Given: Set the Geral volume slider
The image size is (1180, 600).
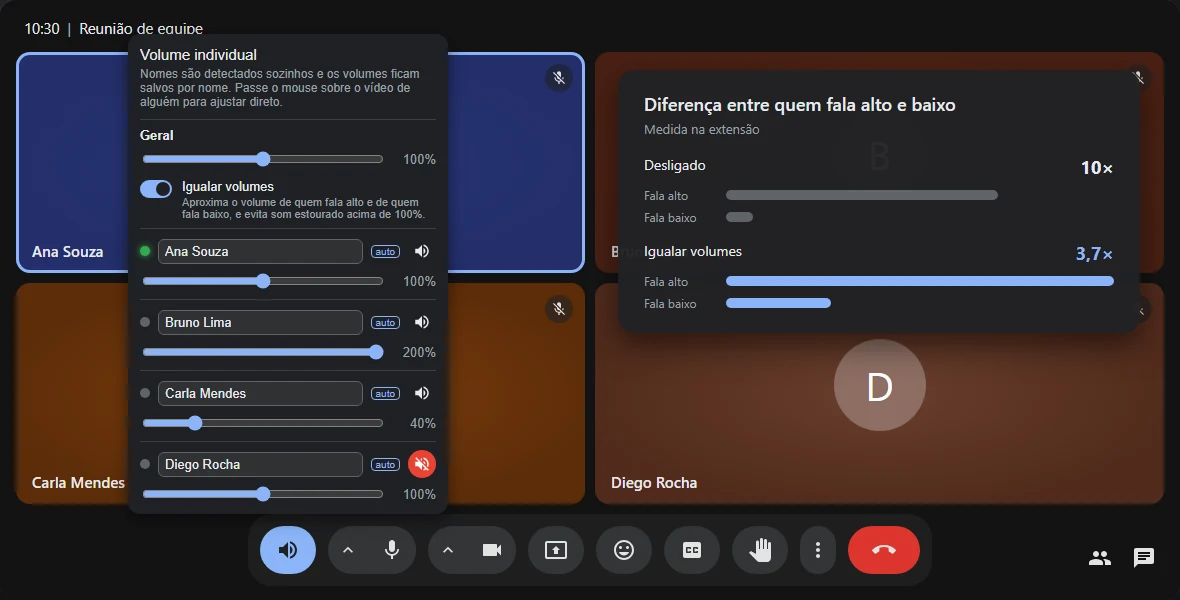Looking at the screenshot, I should (263, 159).
